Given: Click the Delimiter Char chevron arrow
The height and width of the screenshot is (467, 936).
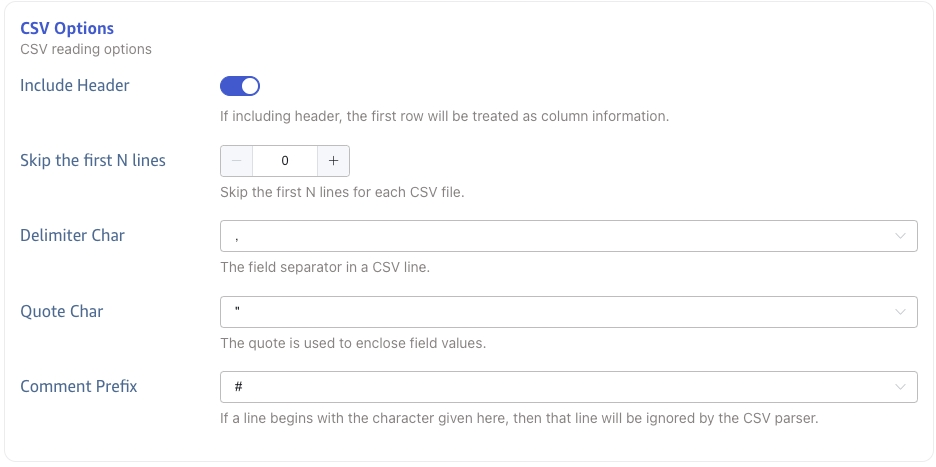Looking at the screenshot, I should pos(900,237).
